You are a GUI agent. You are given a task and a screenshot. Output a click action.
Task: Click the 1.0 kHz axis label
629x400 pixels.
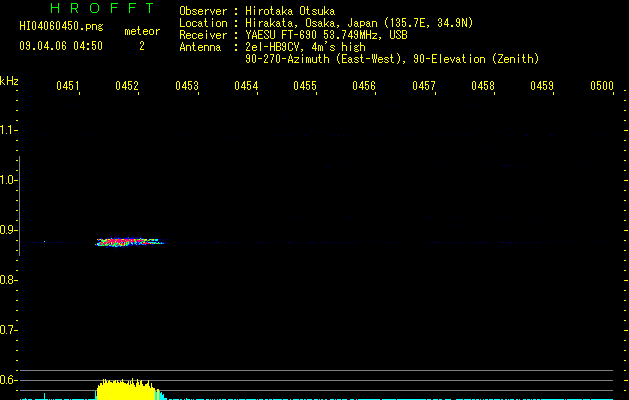[x=7, y=180]
